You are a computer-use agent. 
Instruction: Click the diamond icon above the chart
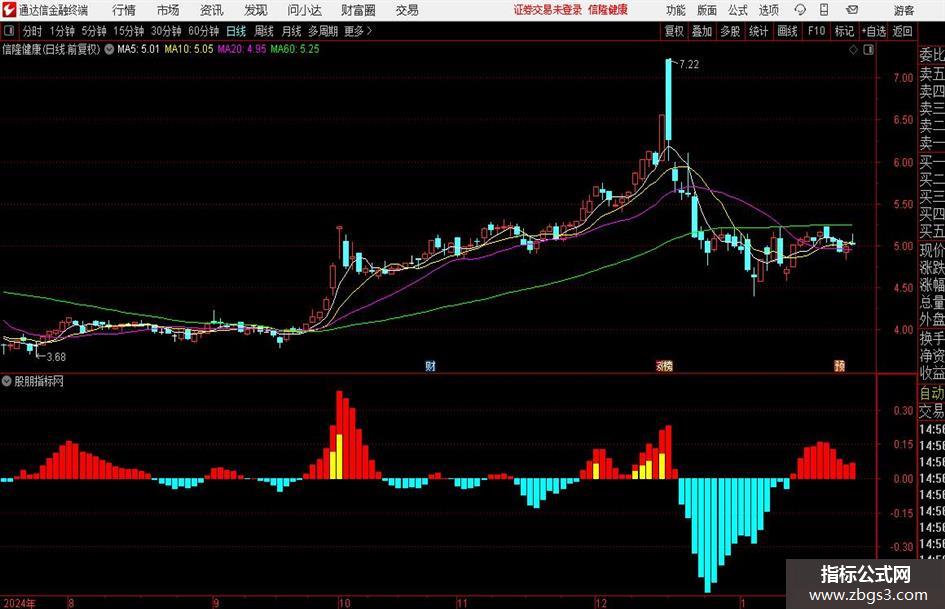[x=853, y=50]
